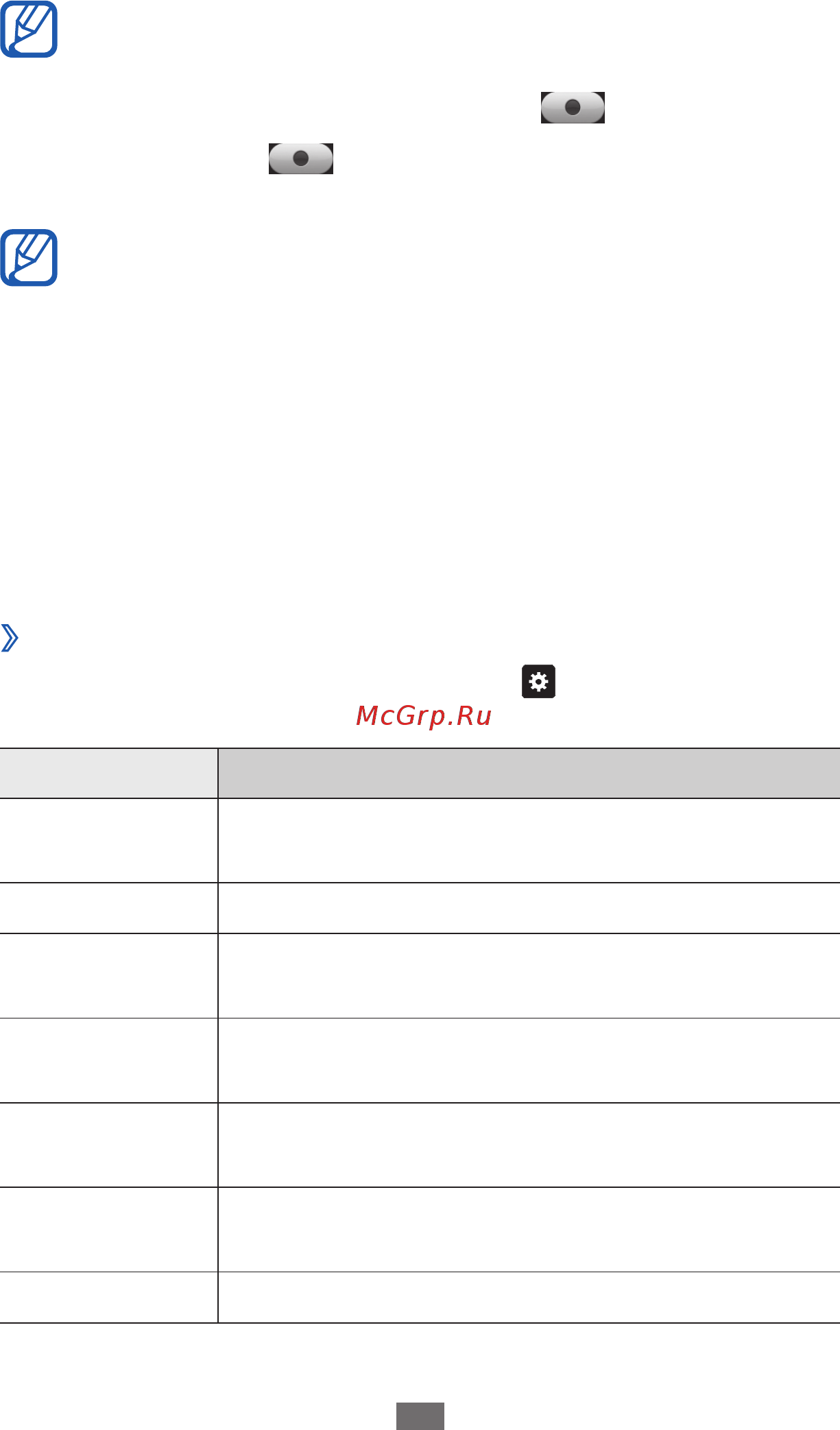This screenshot has width=840, height=1430.
Task: Click the uppermost blue note pencil icon
Action: (x=29, y=29)
